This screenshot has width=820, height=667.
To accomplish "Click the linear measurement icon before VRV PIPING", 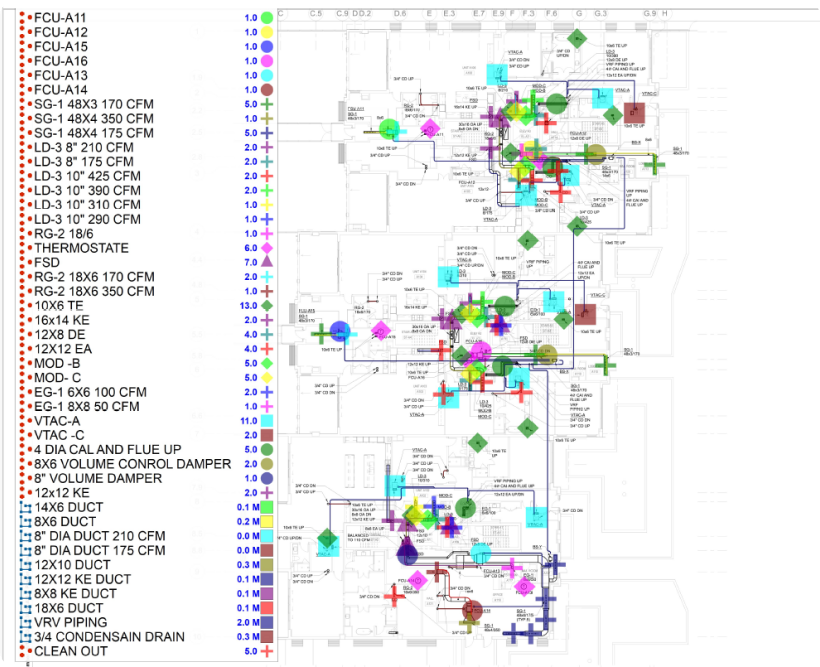I will click(27, 622).
